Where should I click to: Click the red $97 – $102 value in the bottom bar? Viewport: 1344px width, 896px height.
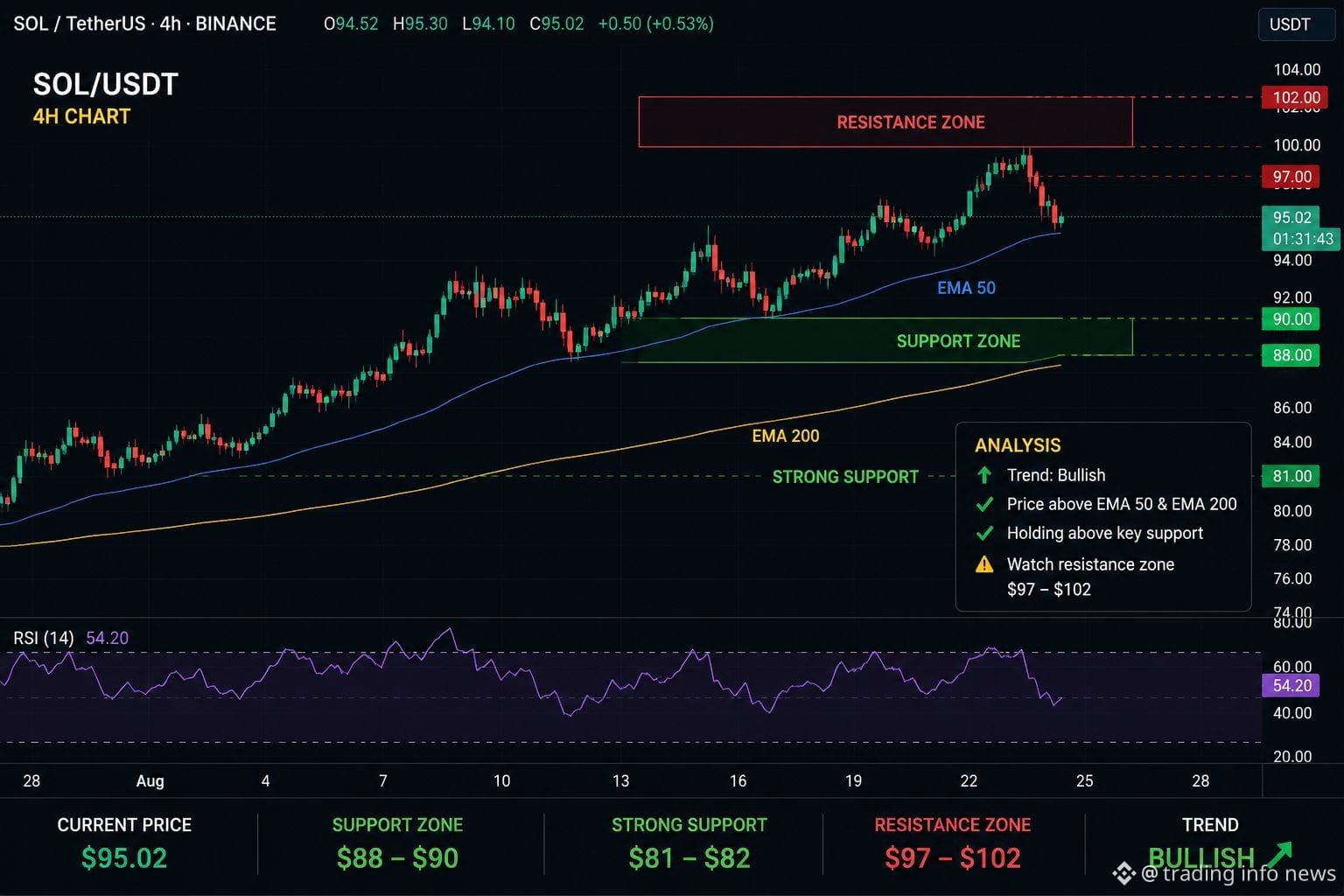click(953, 858)
